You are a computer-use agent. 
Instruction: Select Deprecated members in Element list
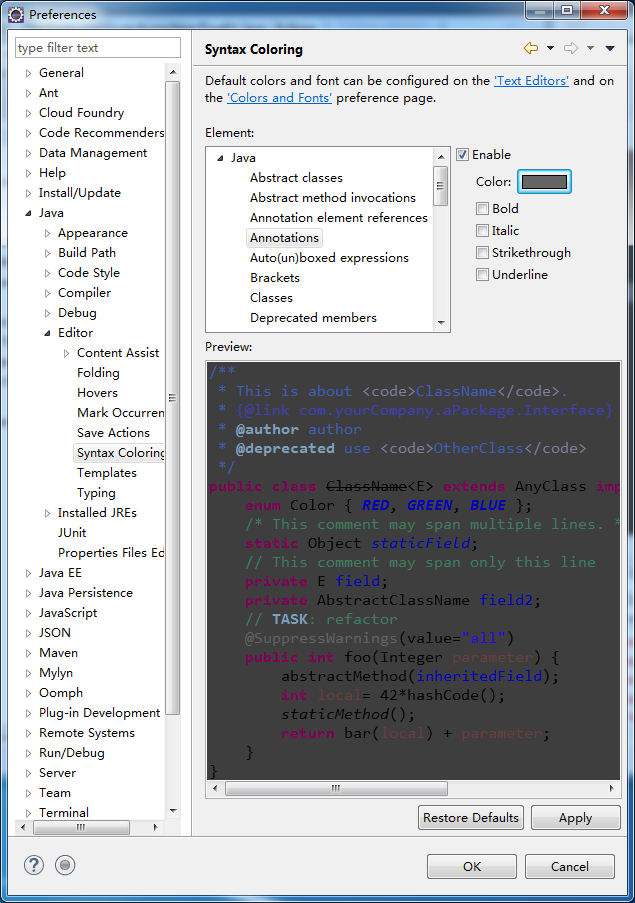pyautogui.click(x=313, y=318)
